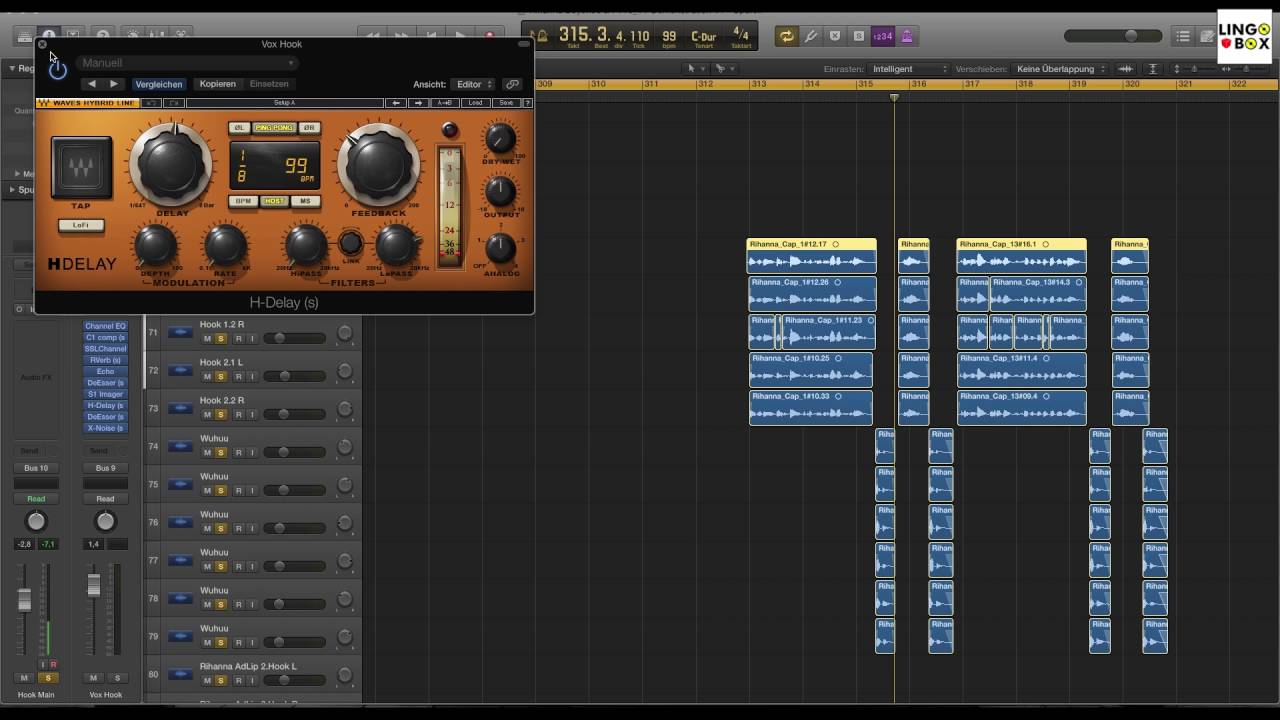Click the Kopieren button
1280x720 pixels.
217,84
